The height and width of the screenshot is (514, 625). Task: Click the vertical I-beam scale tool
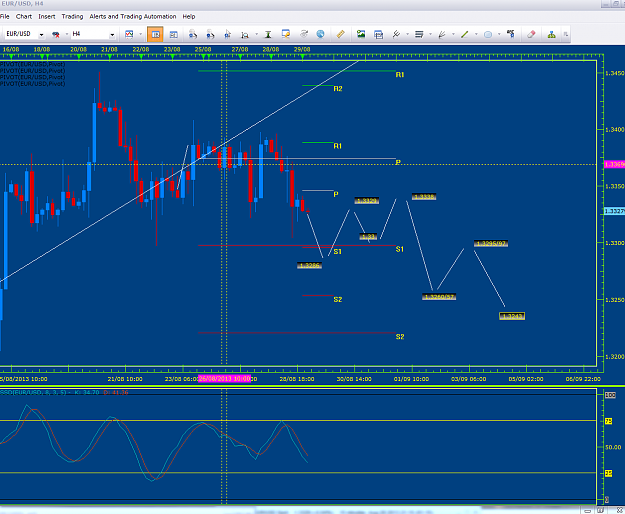point(268,35)
